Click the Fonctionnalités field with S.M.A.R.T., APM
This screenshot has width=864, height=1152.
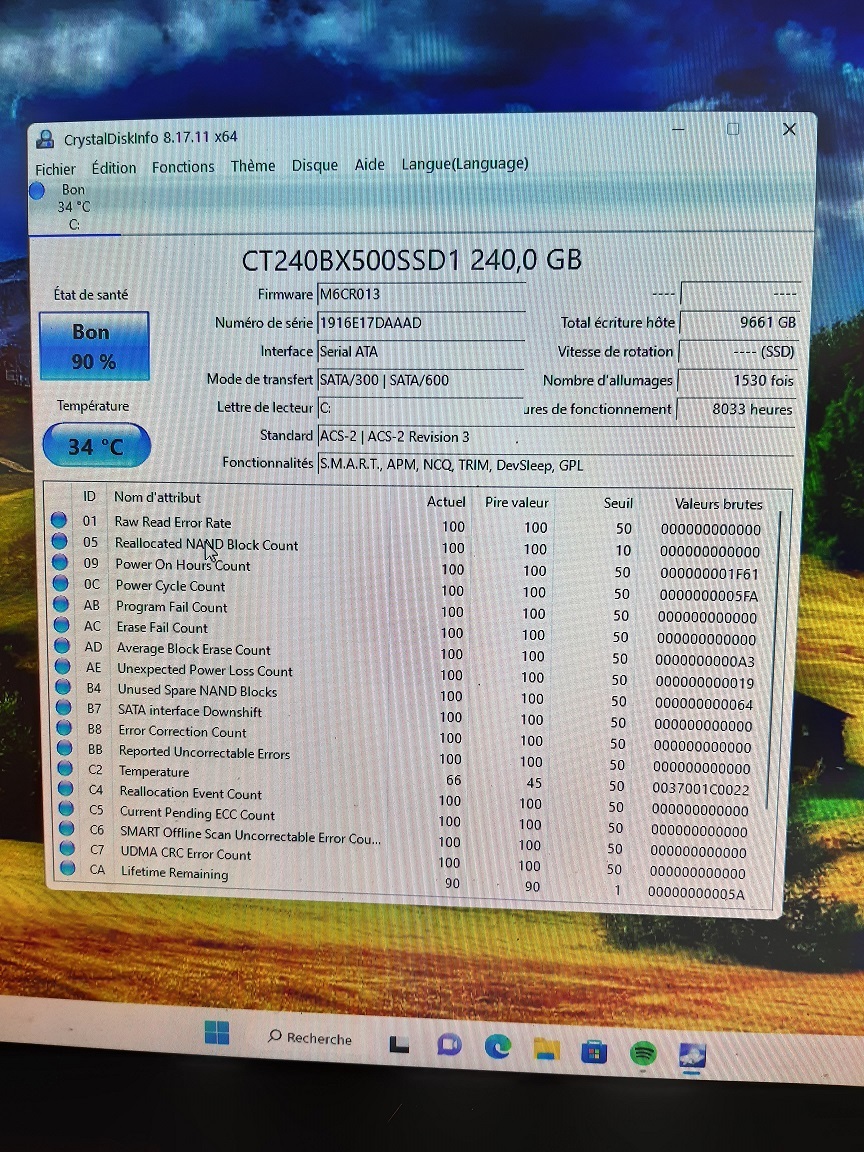[556, 465]
